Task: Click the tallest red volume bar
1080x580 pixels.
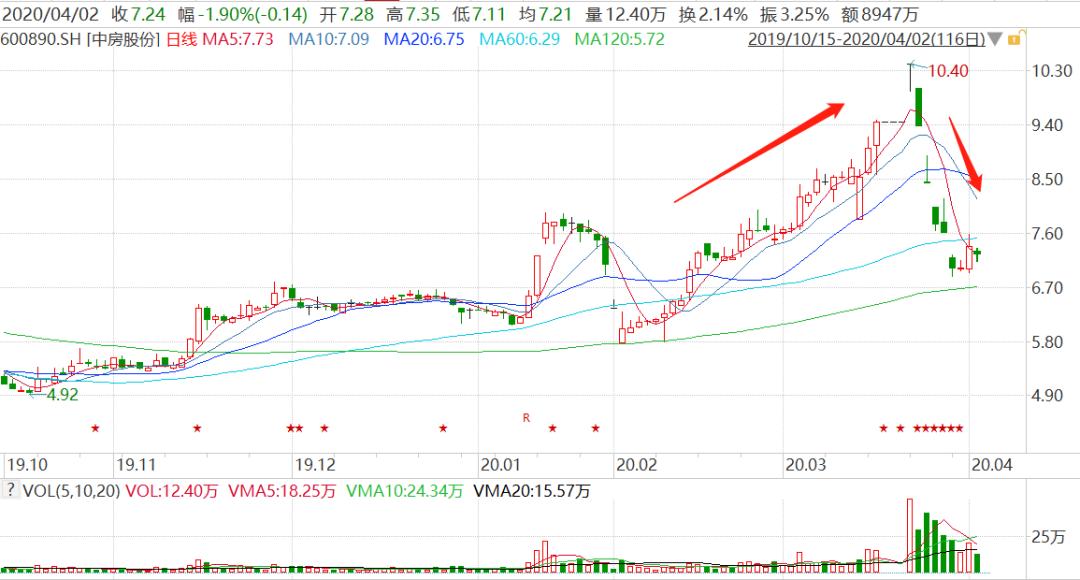Action: point(909,535)
